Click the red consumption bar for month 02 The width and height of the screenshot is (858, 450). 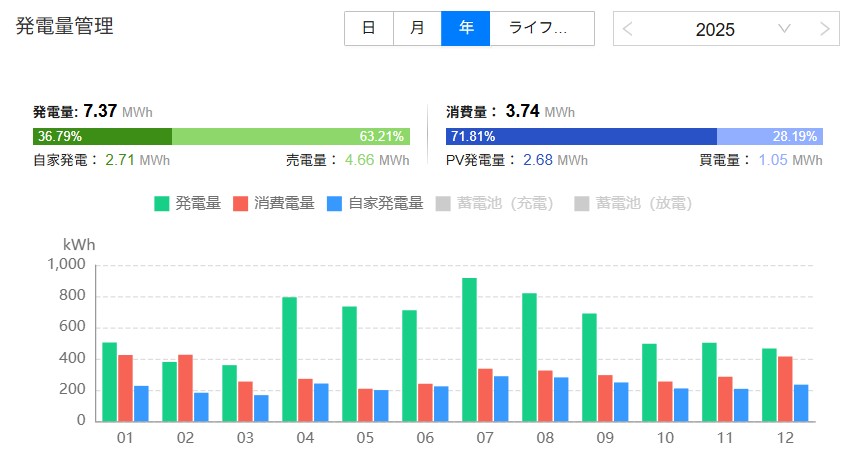[x=185, y=388]
